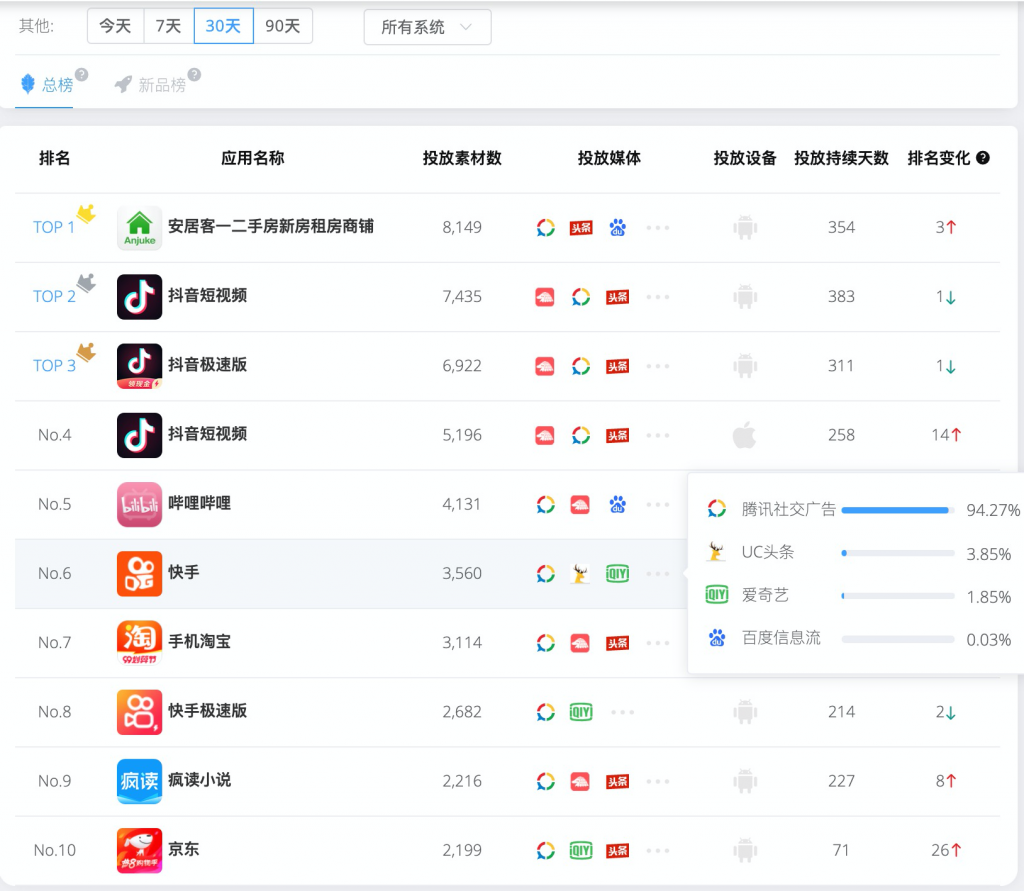
Task: Click the 疯读小说 app icon
Action: pyautogui.click(x=139, y=781)
